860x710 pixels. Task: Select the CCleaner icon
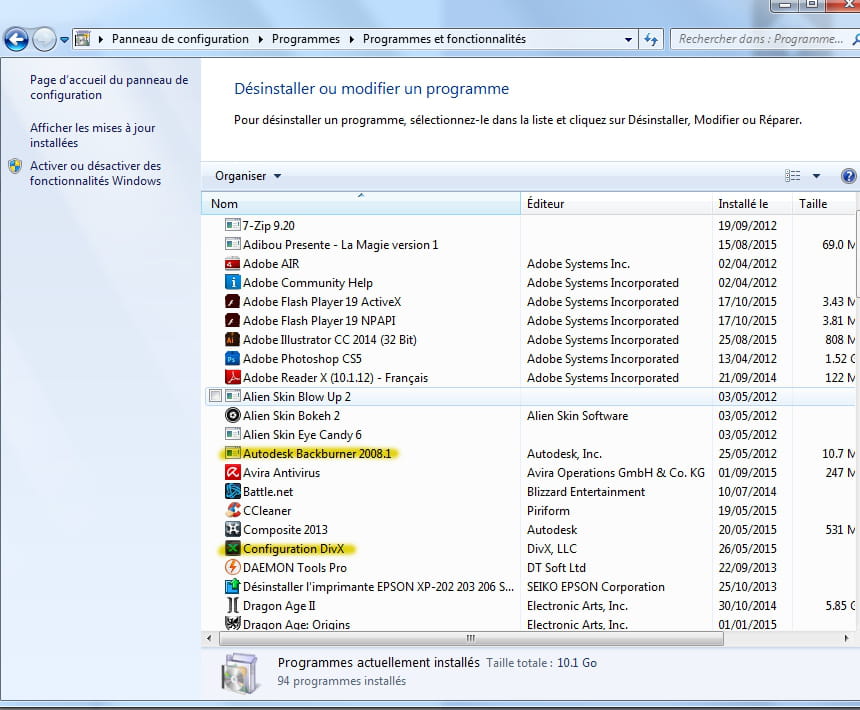[x=233, y=510]
